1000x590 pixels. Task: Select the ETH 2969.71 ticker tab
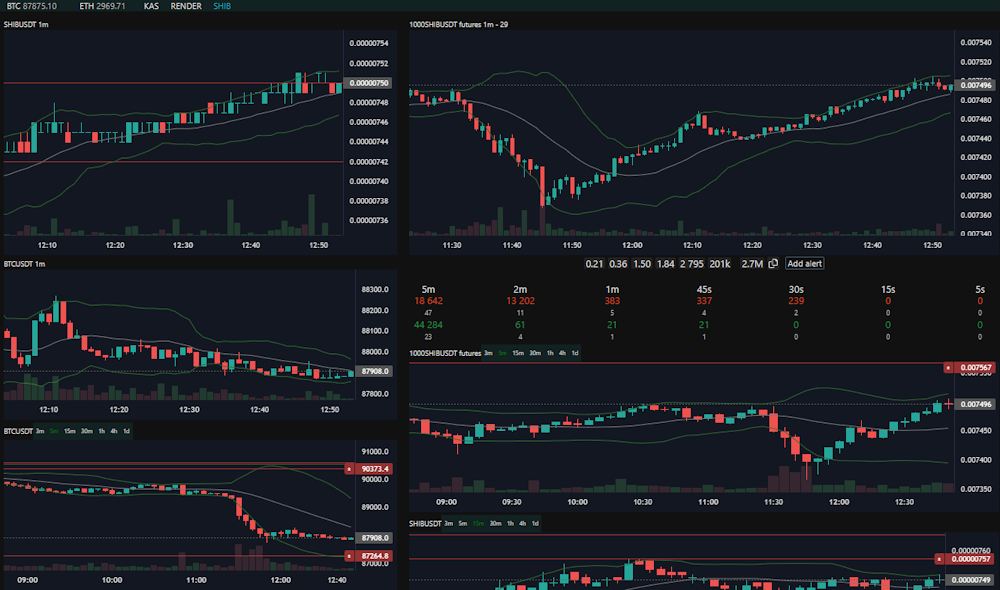click(101, 6)
